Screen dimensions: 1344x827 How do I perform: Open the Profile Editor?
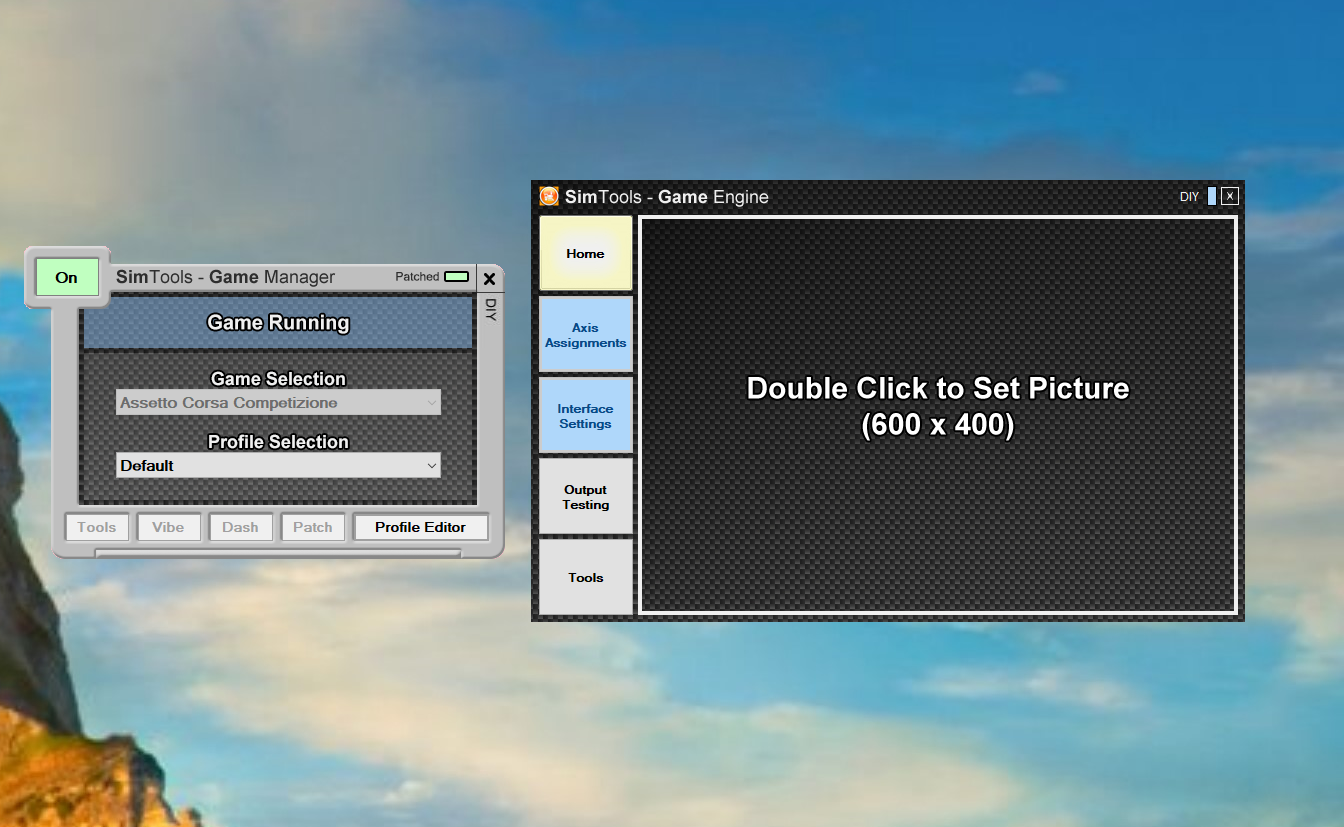click(x=421, y=527)
